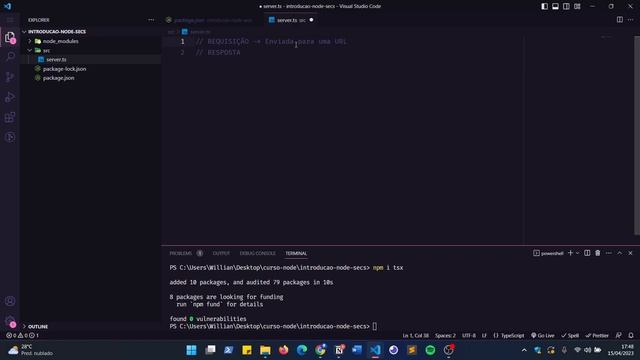The height and width of the screenshot is (360, 640).
Task: Click the terminal input prompt line
Action: [x=273, y=326]
